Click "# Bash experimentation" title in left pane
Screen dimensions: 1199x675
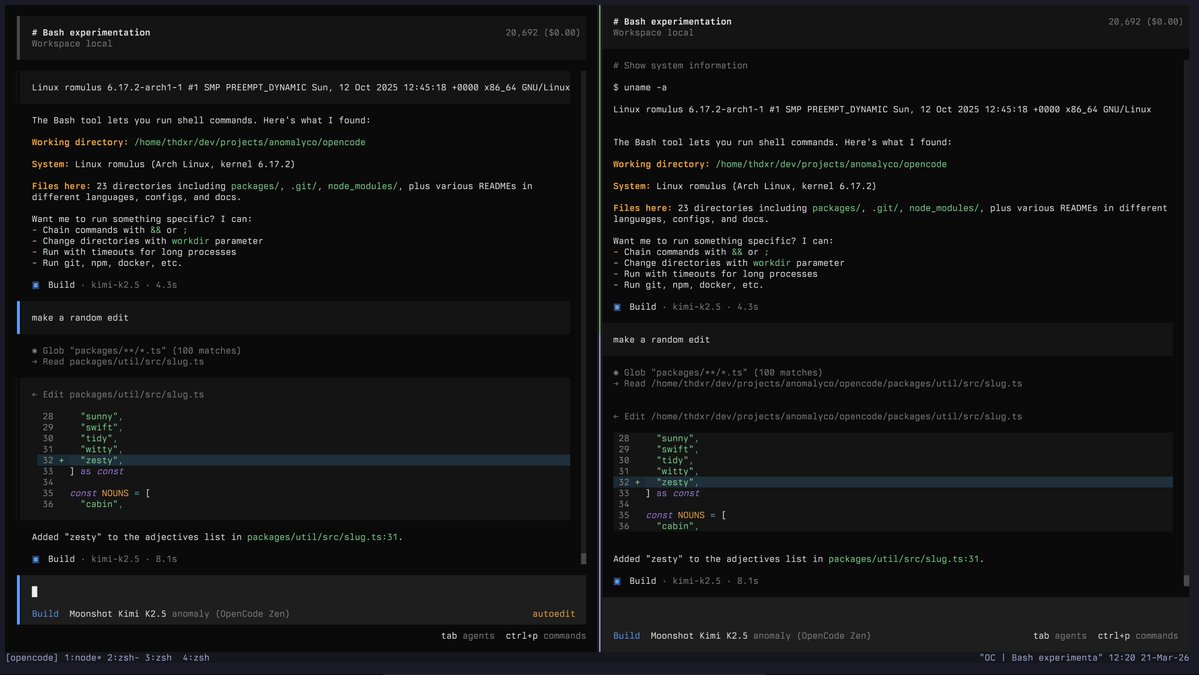coord(91,33)
